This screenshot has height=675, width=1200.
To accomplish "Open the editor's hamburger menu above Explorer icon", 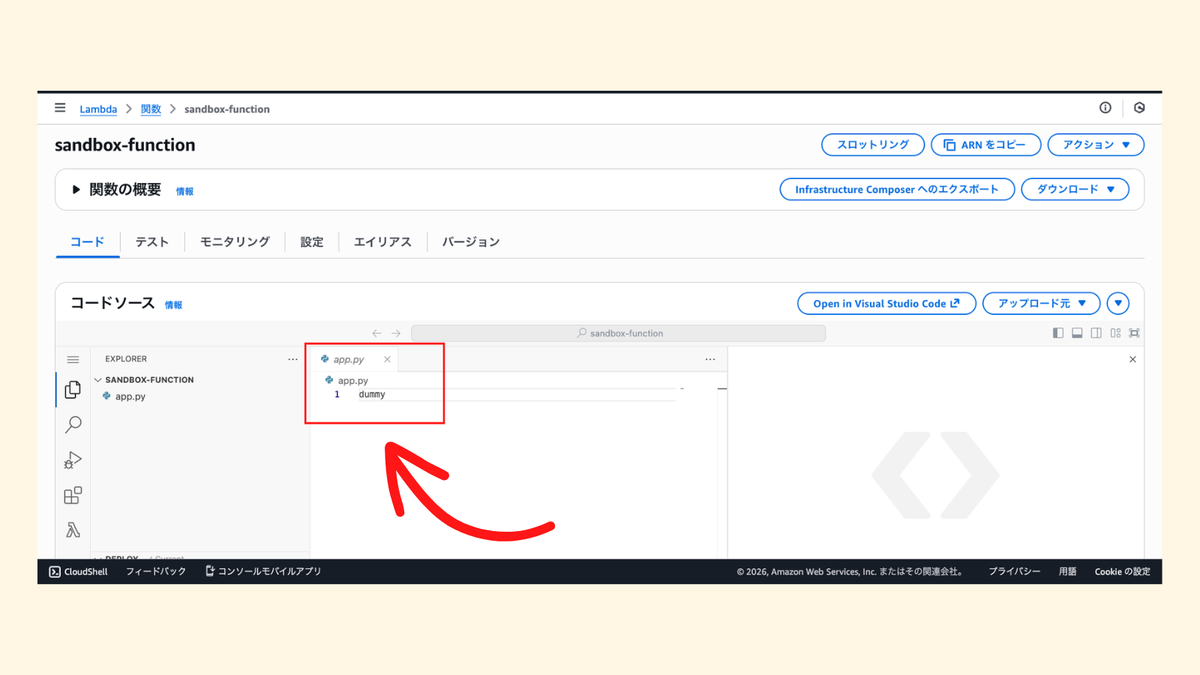I will pos(73,359).
